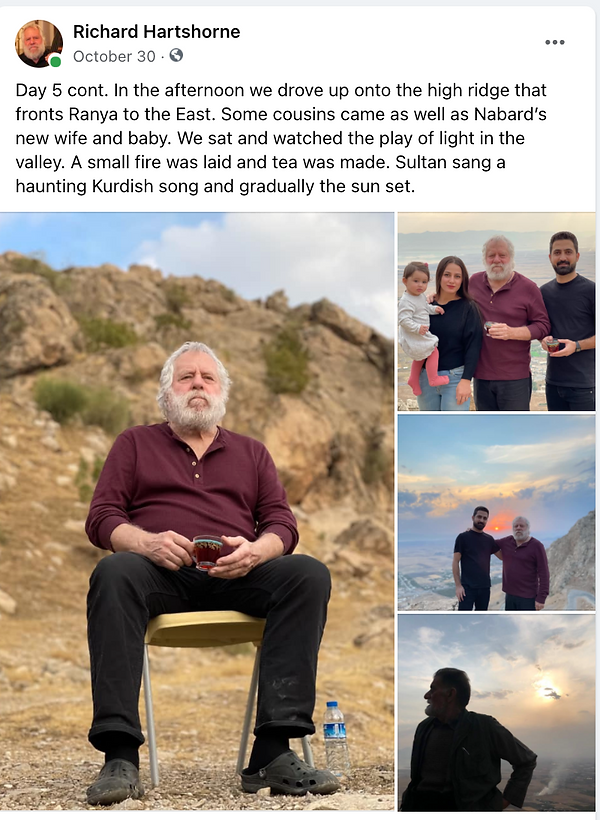Open the three-dot post options menu
This screenshot has width=600, height=820.
coord(554,42)
